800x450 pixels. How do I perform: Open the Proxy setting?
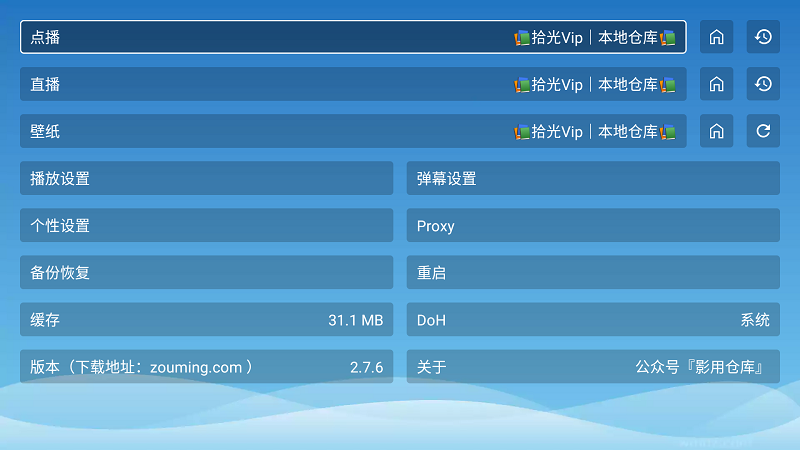(x=593, y=225)
